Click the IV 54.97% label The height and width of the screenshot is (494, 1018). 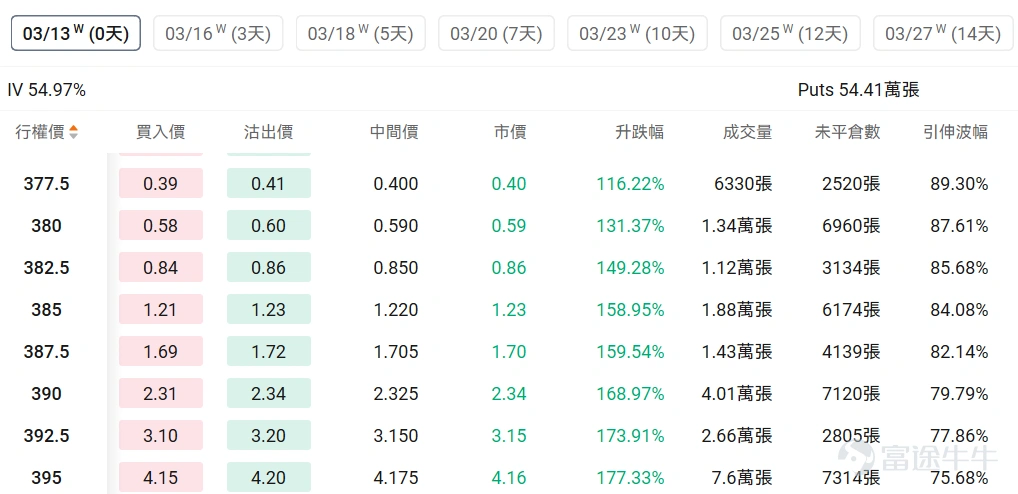[x=47, y=90]
